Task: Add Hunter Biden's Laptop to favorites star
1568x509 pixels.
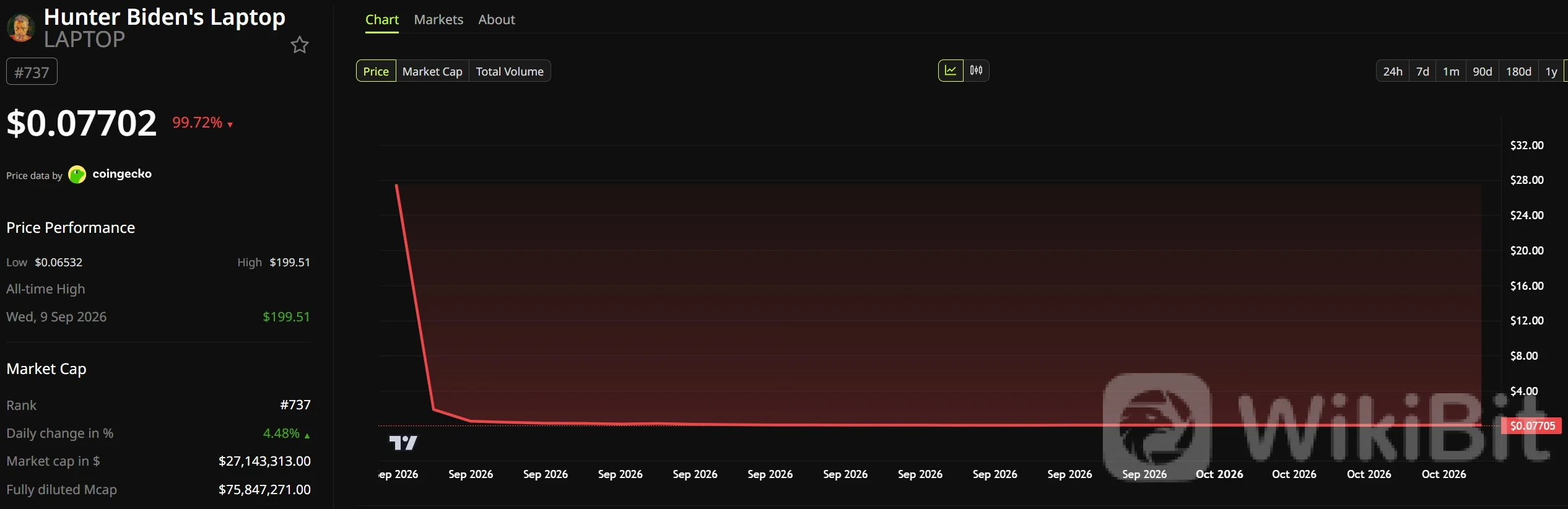Action: pyautogui.click(x=300, y=45)
